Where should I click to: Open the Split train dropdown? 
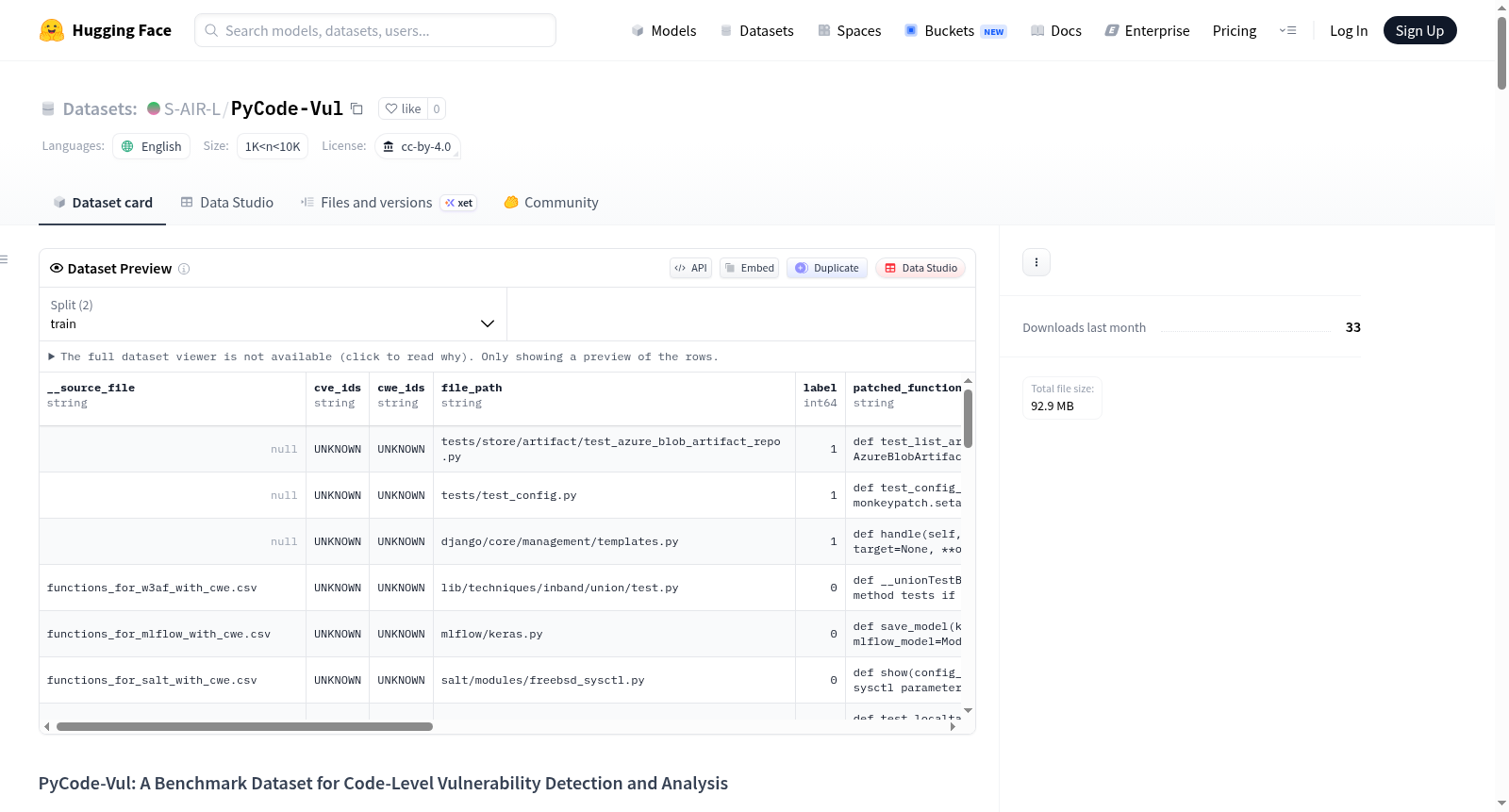tap(274, 314)
